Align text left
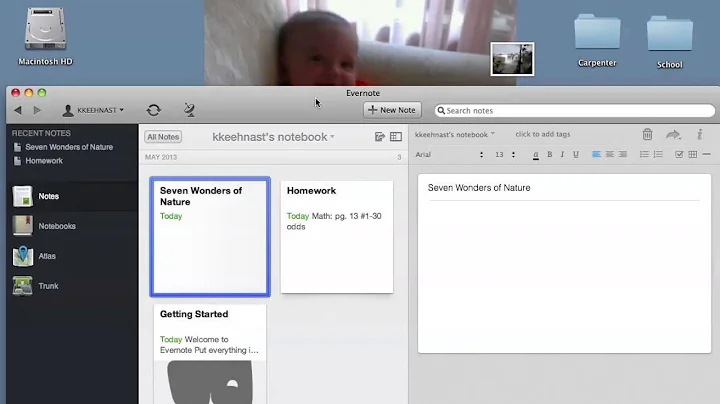This screenshot has height=404, width=720. (596, 154)
